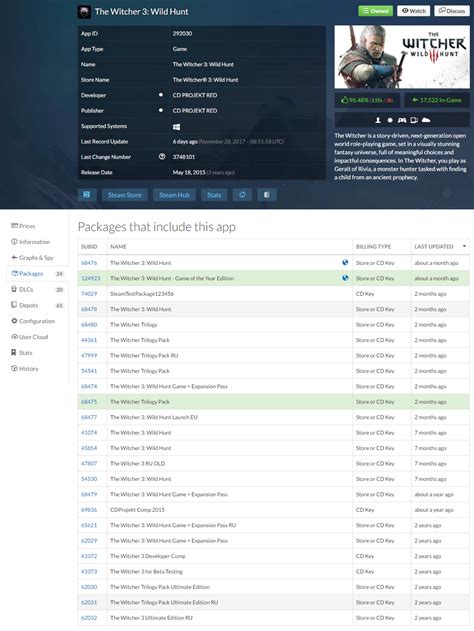Image resolution: width=474 pixels, height=631 pixels.
Task: Open the Depots sidebar tab
Action: tap(37, 305)
